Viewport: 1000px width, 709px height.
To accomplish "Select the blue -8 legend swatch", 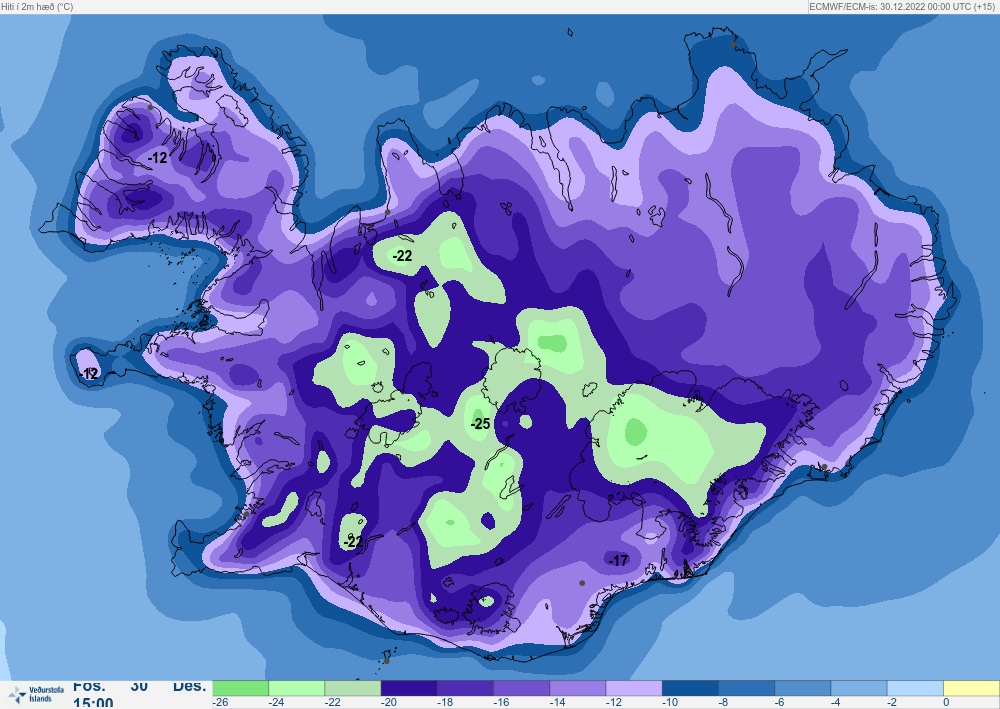I will point(746,688).
